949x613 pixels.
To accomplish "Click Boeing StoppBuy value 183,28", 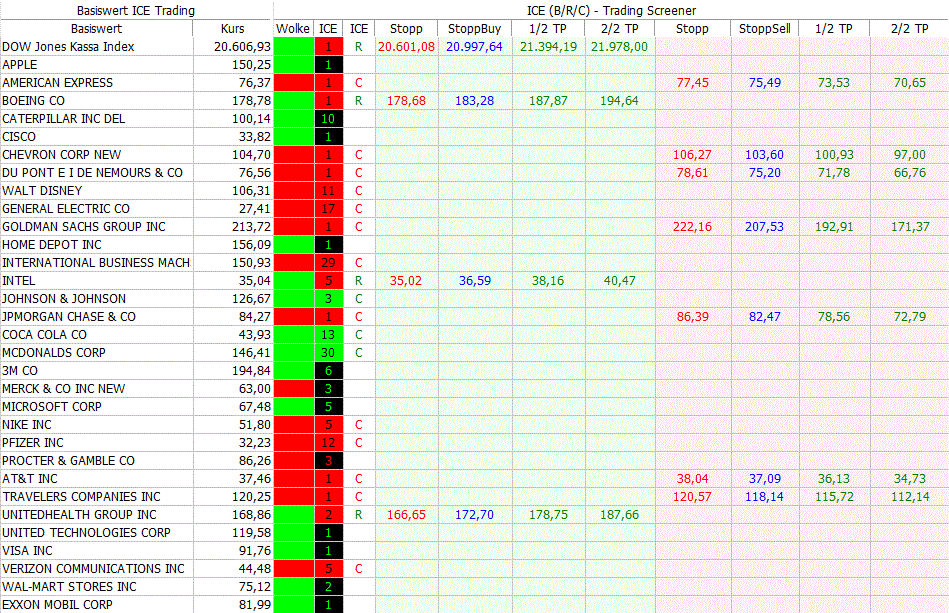I will [474, 100].
